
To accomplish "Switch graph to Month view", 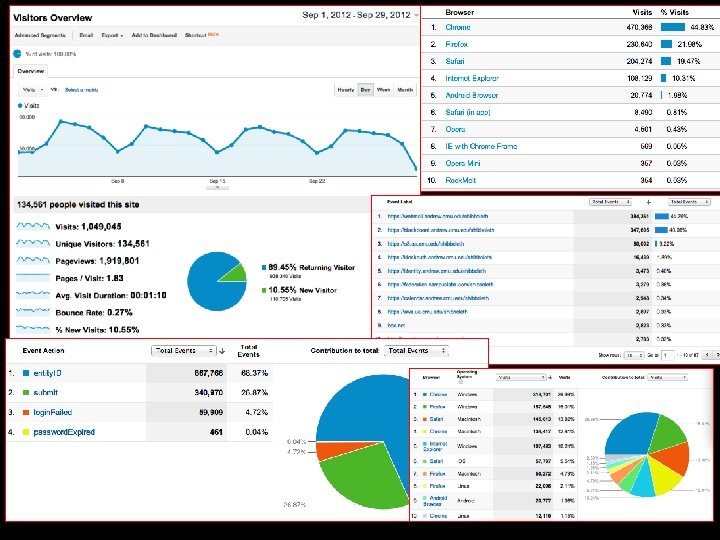I will point(405,90).
